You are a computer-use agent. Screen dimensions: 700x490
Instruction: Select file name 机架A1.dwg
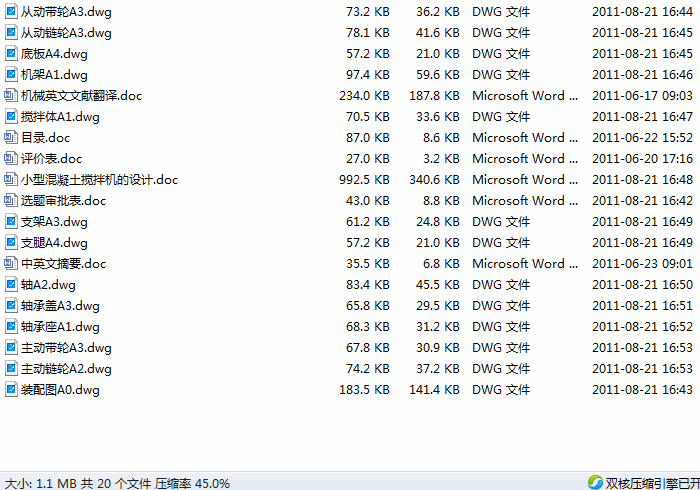click(54, 75)
